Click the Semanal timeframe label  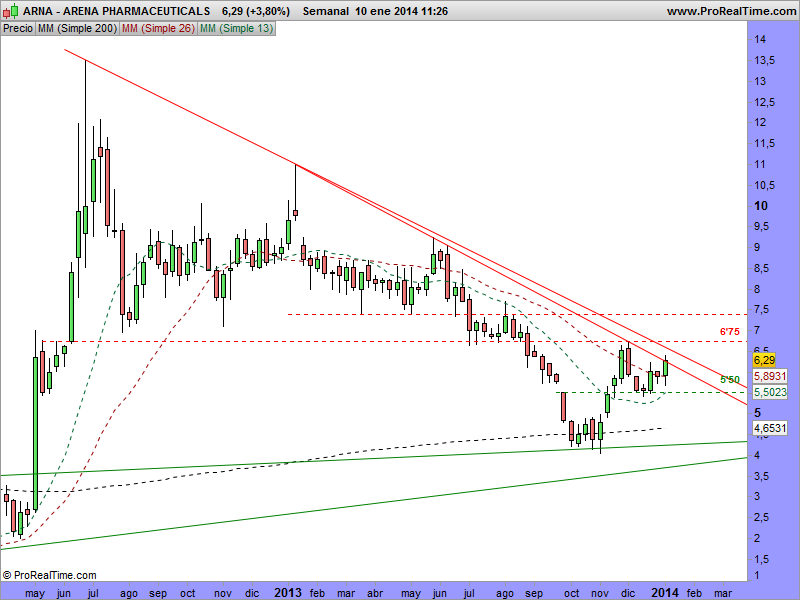click(x=326, y=11)
